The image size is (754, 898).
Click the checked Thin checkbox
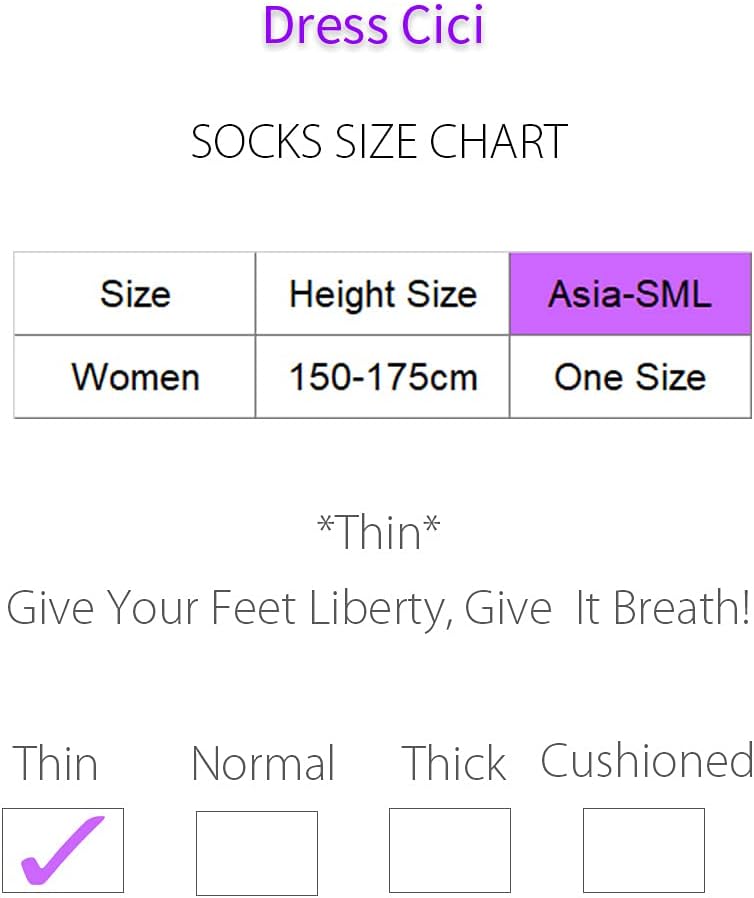[x=63, y=850]
